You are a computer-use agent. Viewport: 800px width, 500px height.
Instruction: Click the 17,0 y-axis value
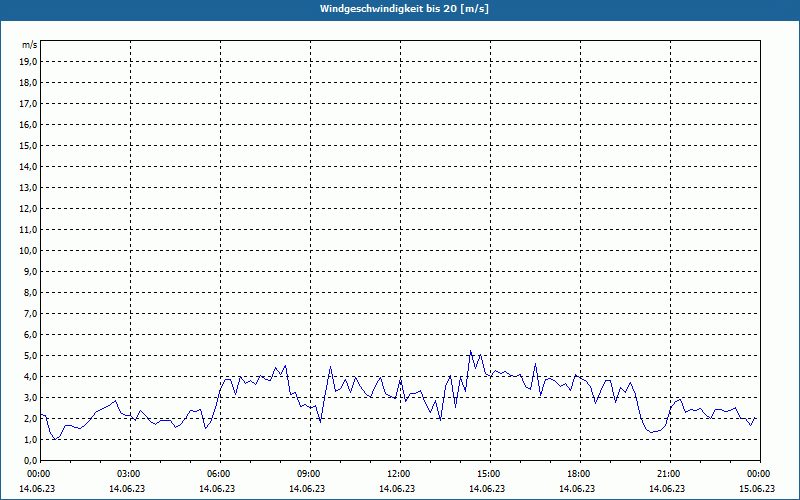(28, 104)
